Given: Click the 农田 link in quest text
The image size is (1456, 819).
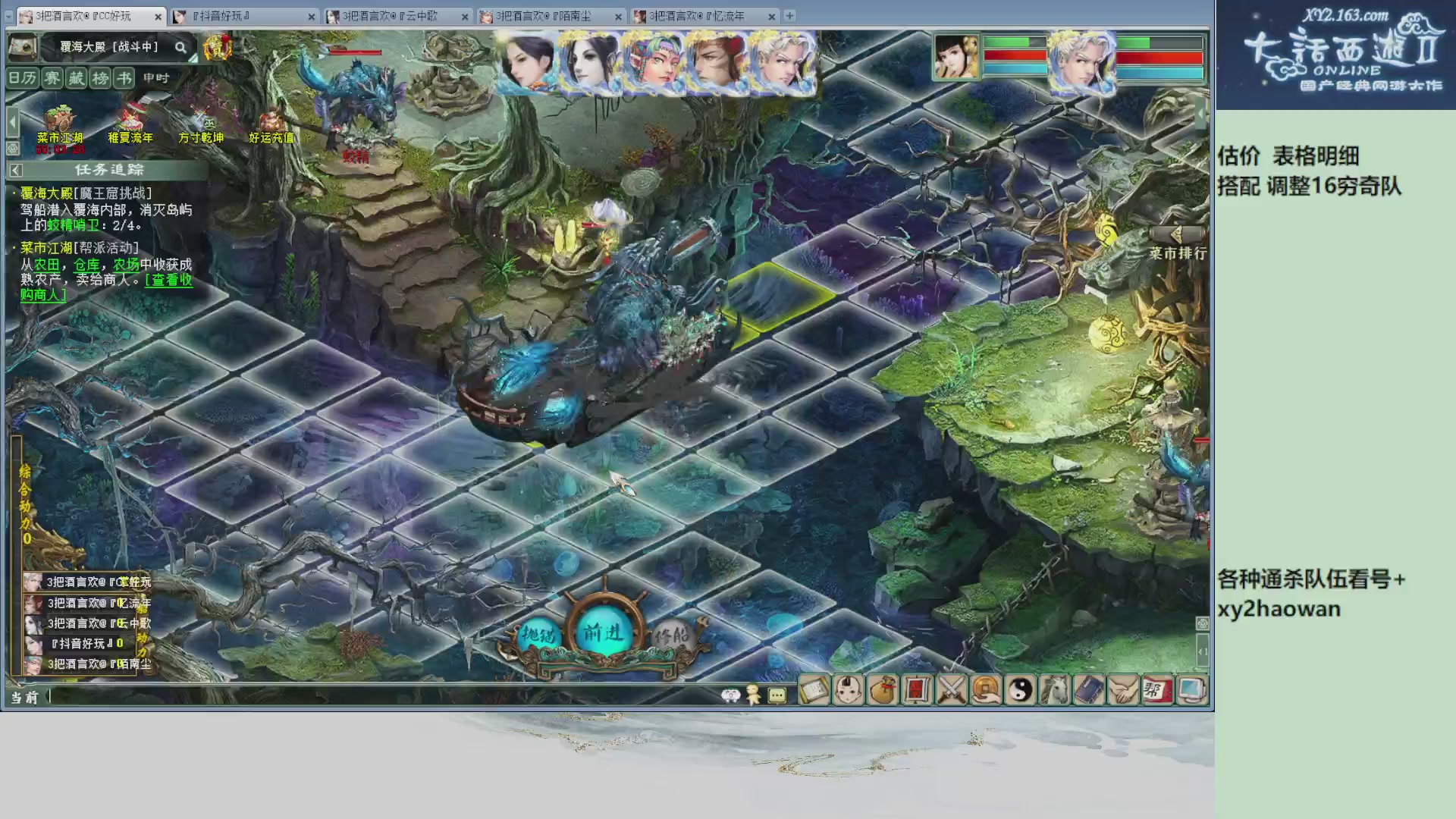Looking at the screenshot, I should point(47,265).
